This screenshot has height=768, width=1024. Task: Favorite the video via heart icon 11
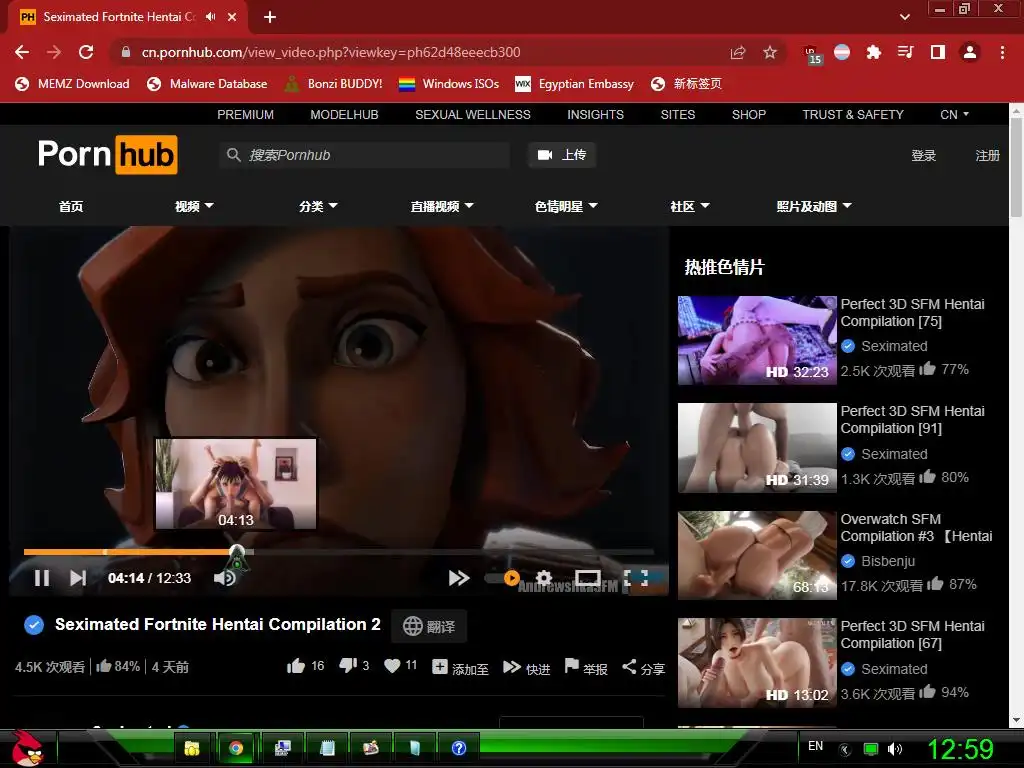[x=400, y=666]
